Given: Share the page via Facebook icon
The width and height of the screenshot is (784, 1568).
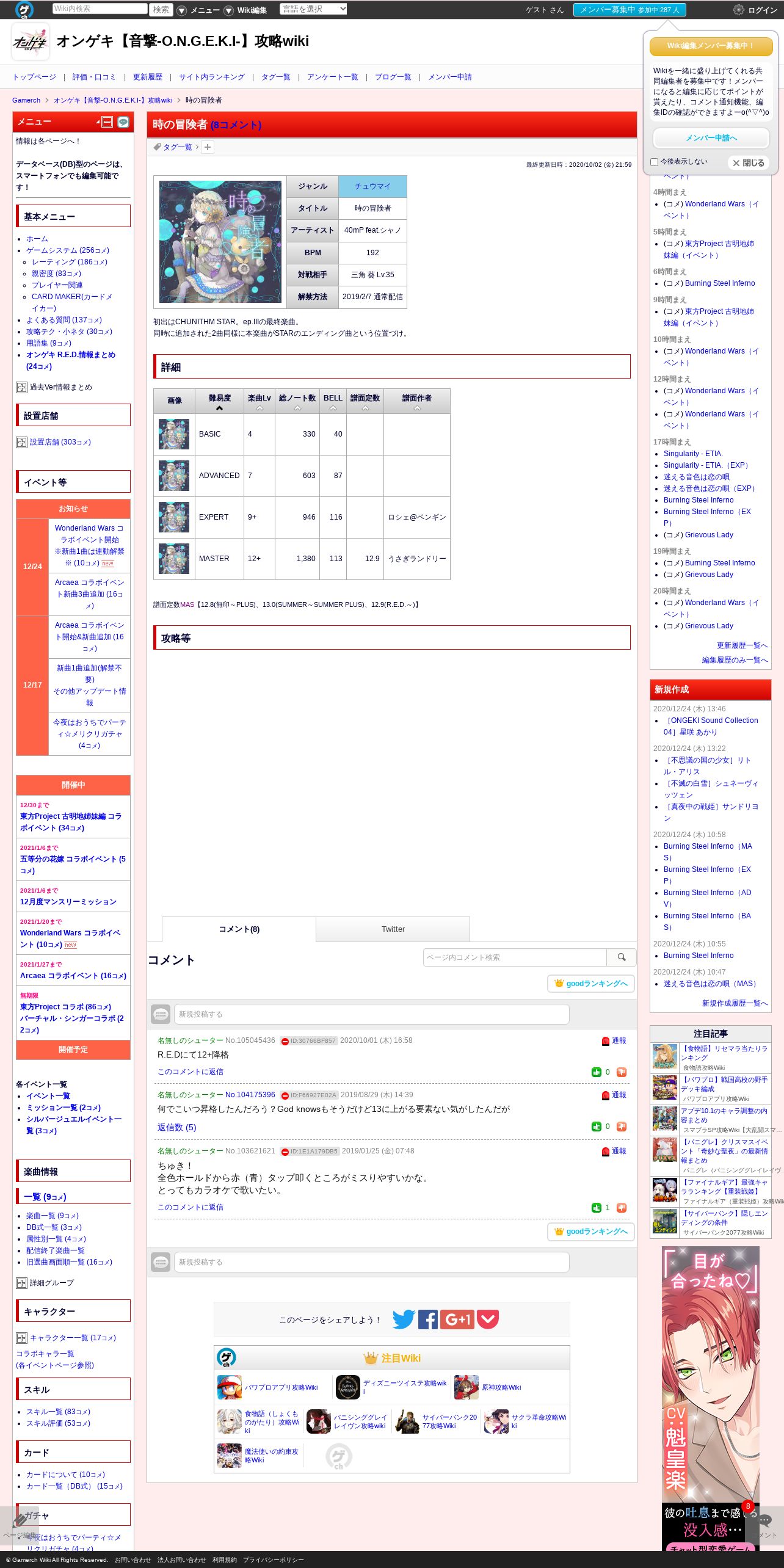Looking at the screenshot, I should pyautogui.click(x=428, y=1319).
